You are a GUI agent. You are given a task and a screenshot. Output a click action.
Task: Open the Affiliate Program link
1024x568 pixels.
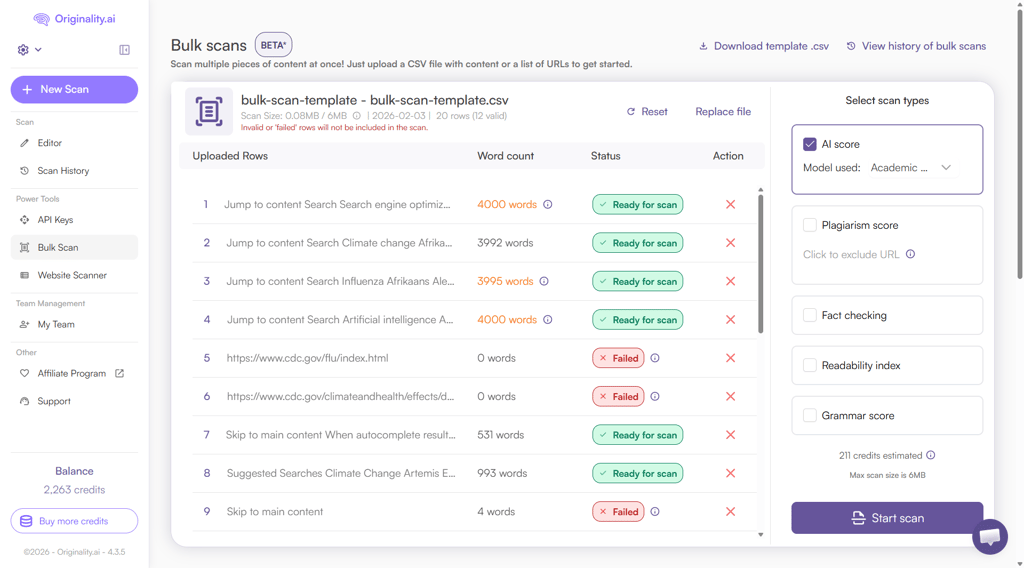(x=71, y=373)
